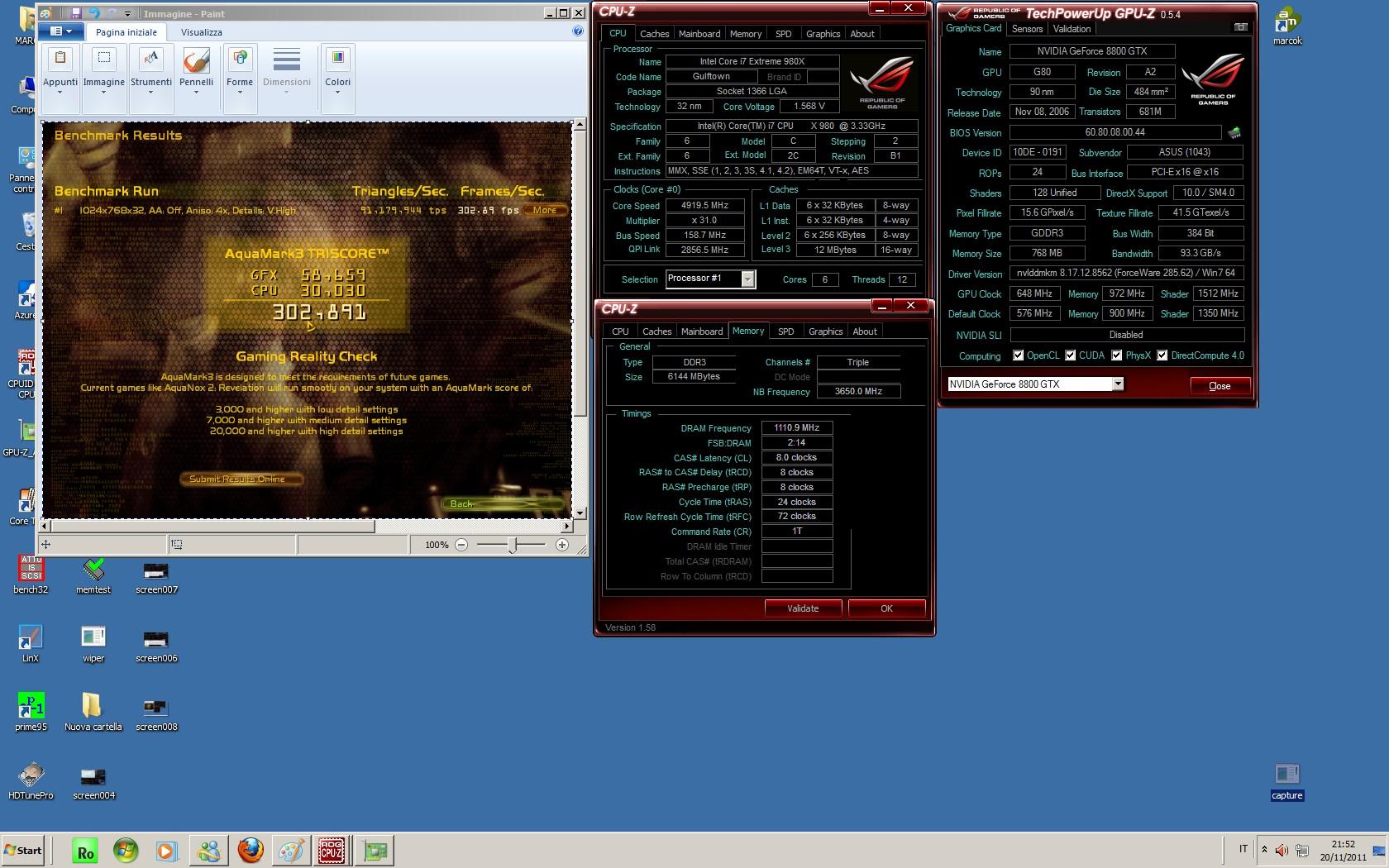Expand the Forme shapes group

240,79
